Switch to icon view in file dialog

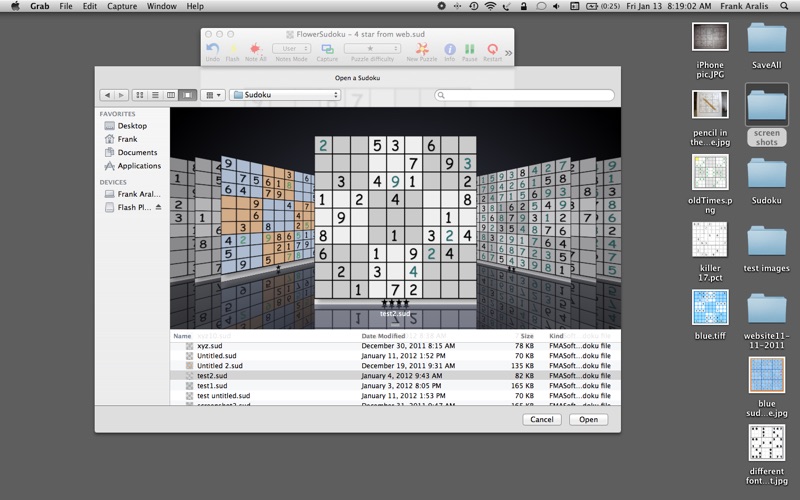point(139,95)
